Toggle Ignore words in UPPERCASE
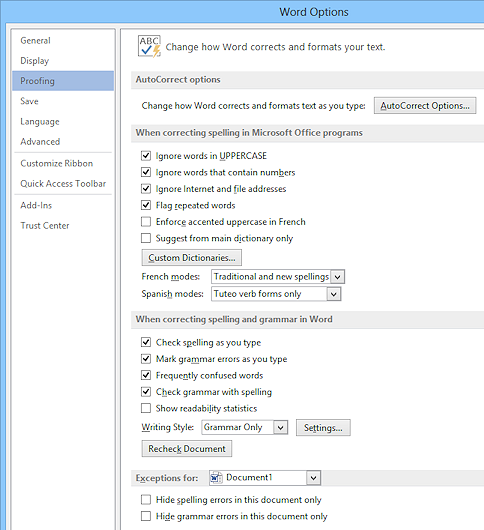The width and height of the screenshot is (484, 530). (x=146, y=156)
